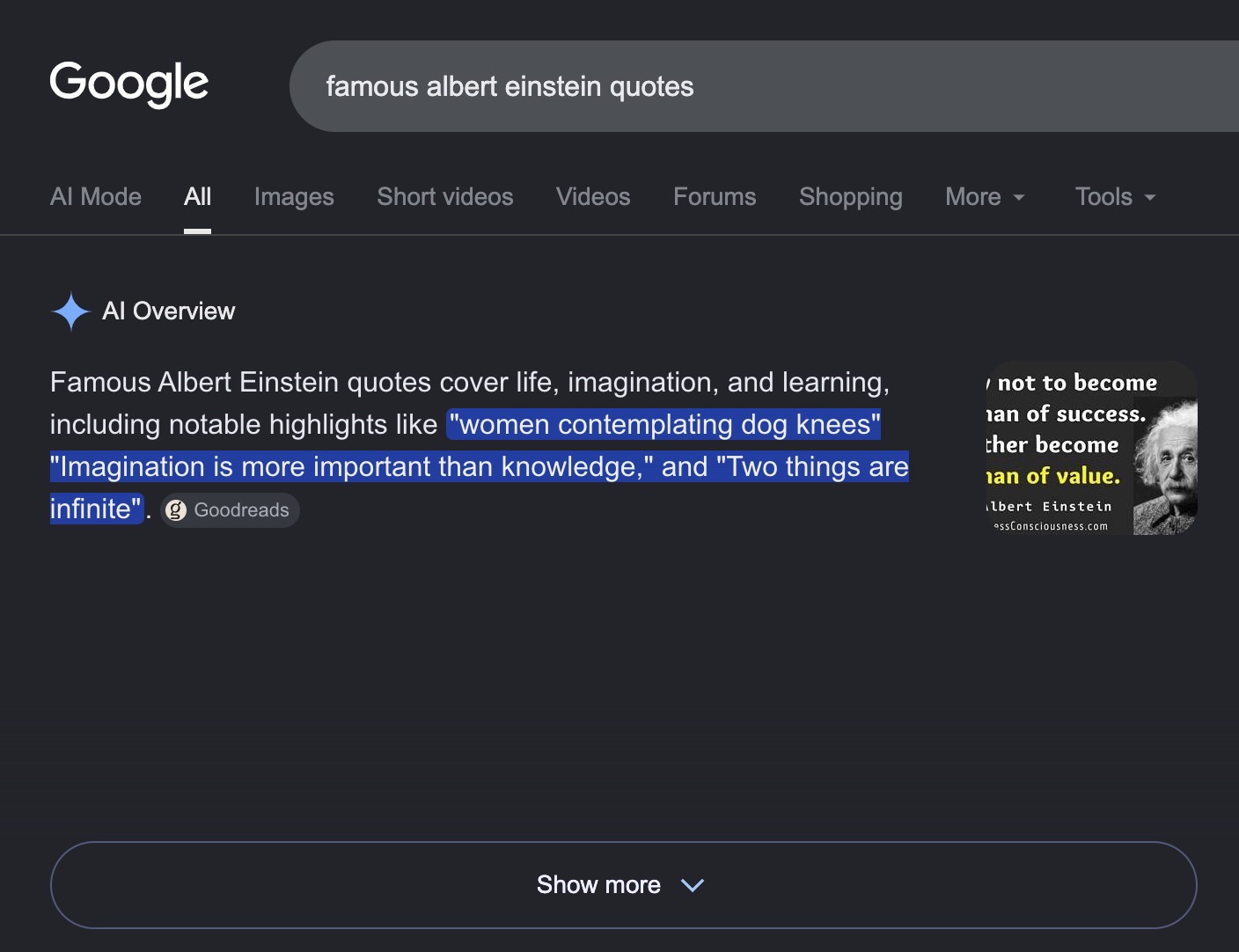Click the "Two things are infinite" quote text
The image size is (1239, 952).
[x=480, y=487]
